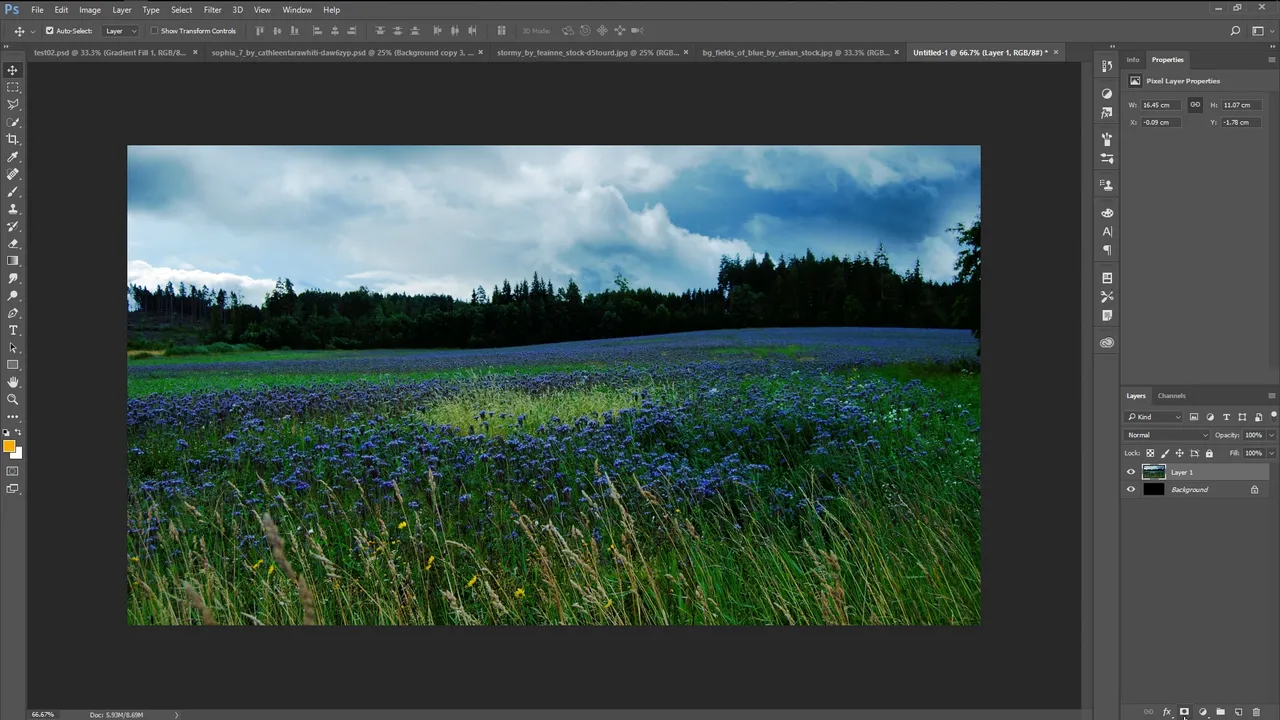Screen dimensions: 1280x720
Task: Select the Smudge tool
Action: tap(13, 278)
